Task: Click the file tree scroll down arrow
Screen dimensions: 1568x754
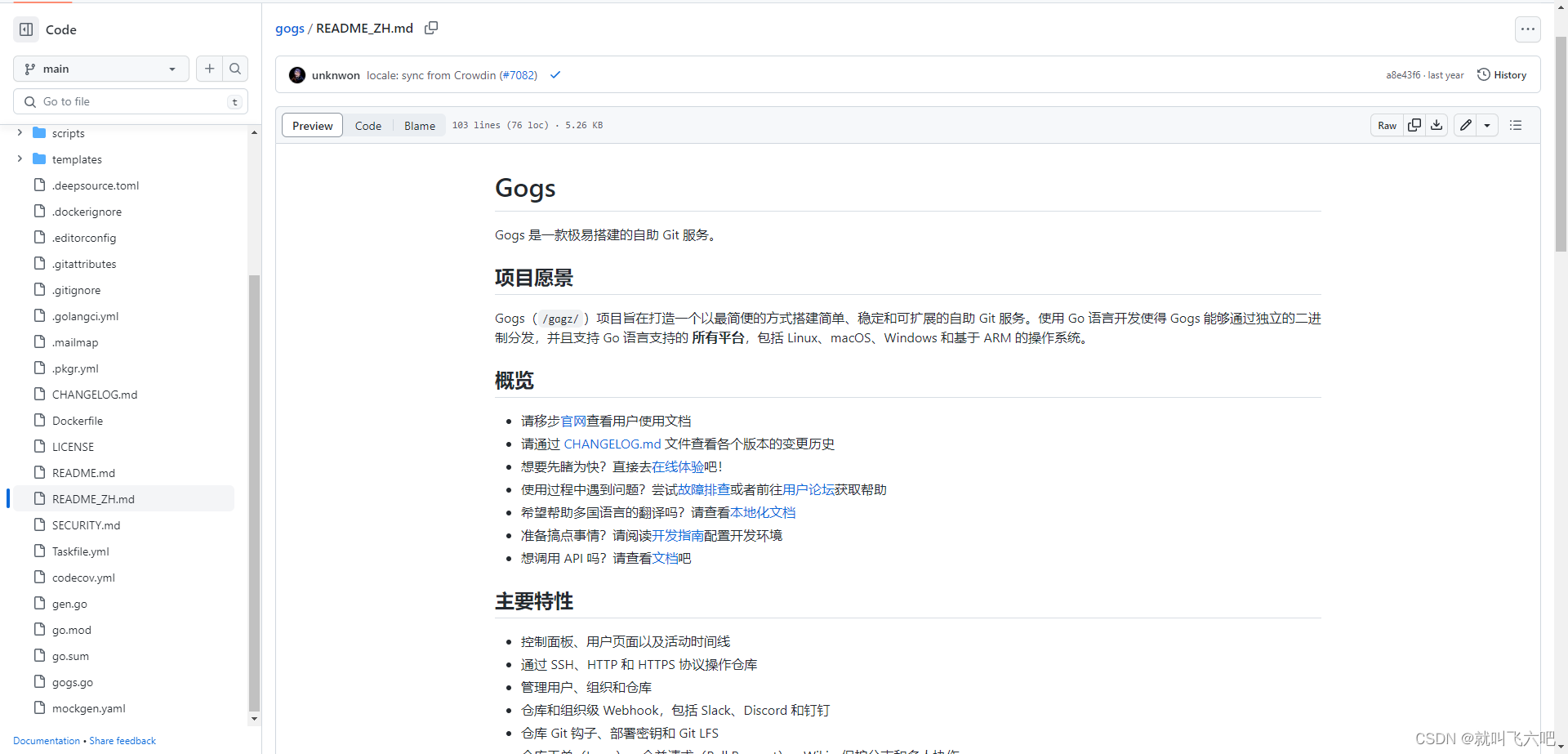Action: [x=254, y=719]
